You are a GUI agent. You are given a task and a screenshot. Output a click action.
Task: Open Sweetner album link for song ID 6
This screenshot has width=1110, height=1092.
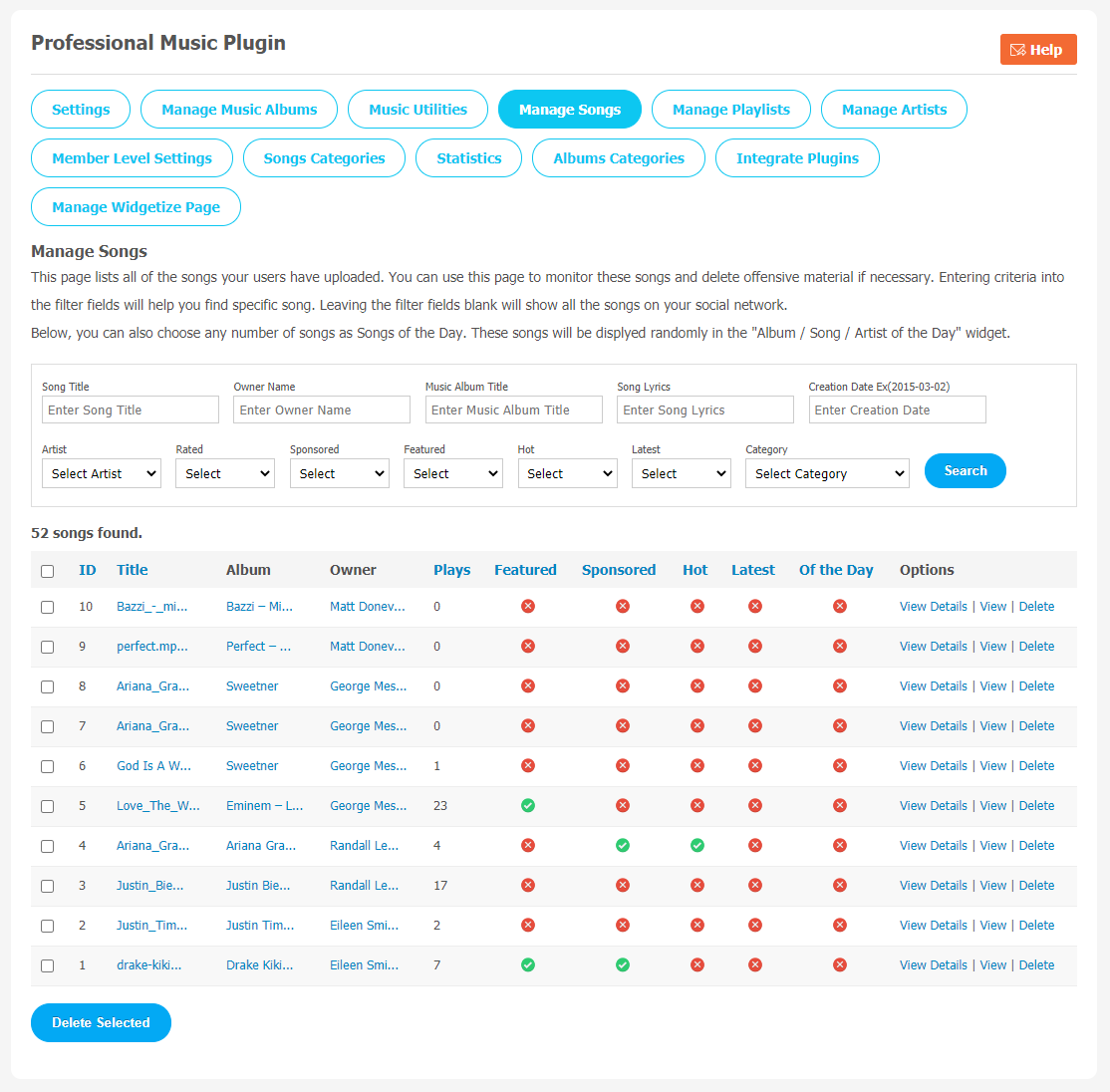click(x=252, y=766)
